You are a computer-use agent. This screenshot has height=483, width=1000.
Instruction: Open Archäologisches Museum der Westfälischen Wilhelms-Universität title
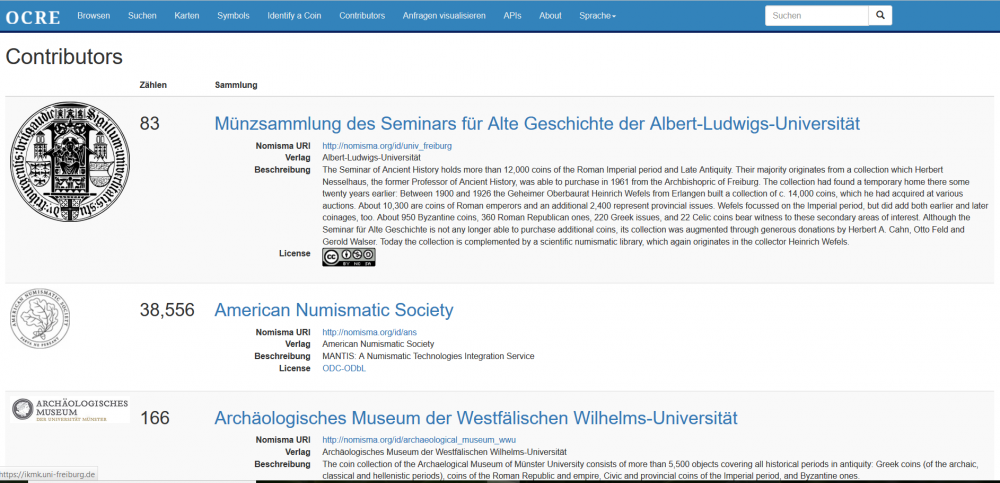click(x=476, y=418)
